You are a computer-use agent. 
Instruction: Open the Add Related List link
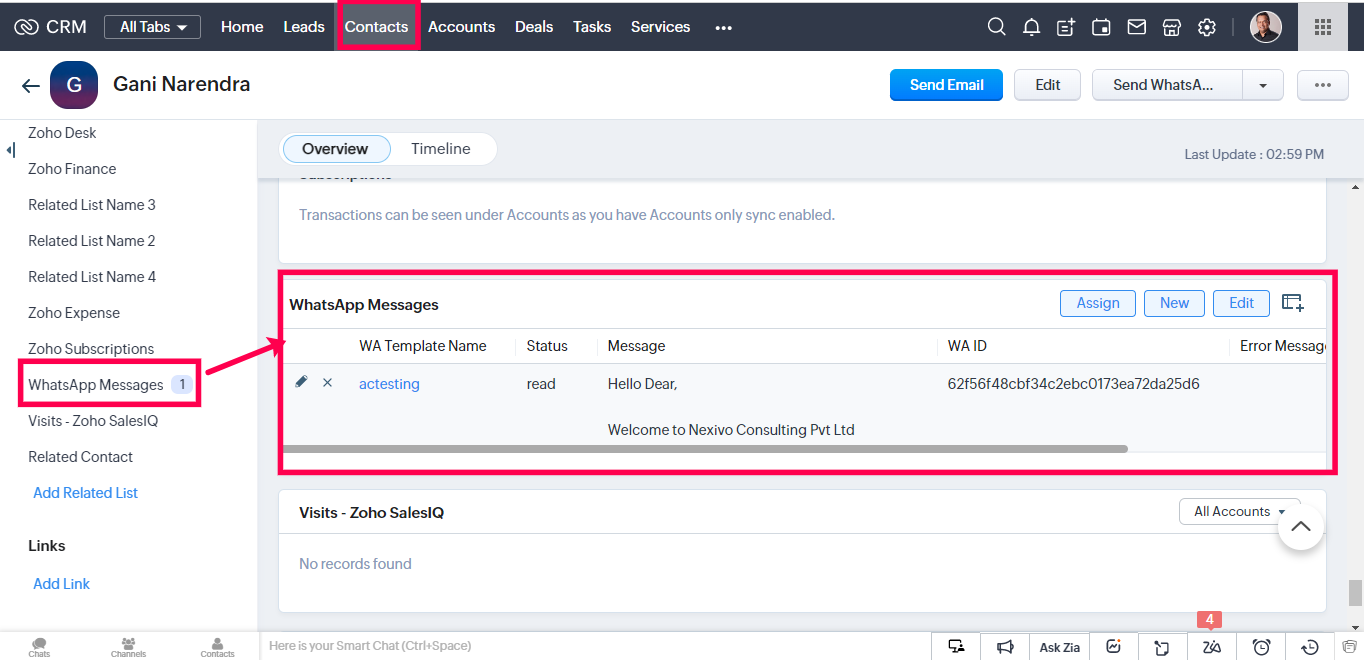click(85, 493)
